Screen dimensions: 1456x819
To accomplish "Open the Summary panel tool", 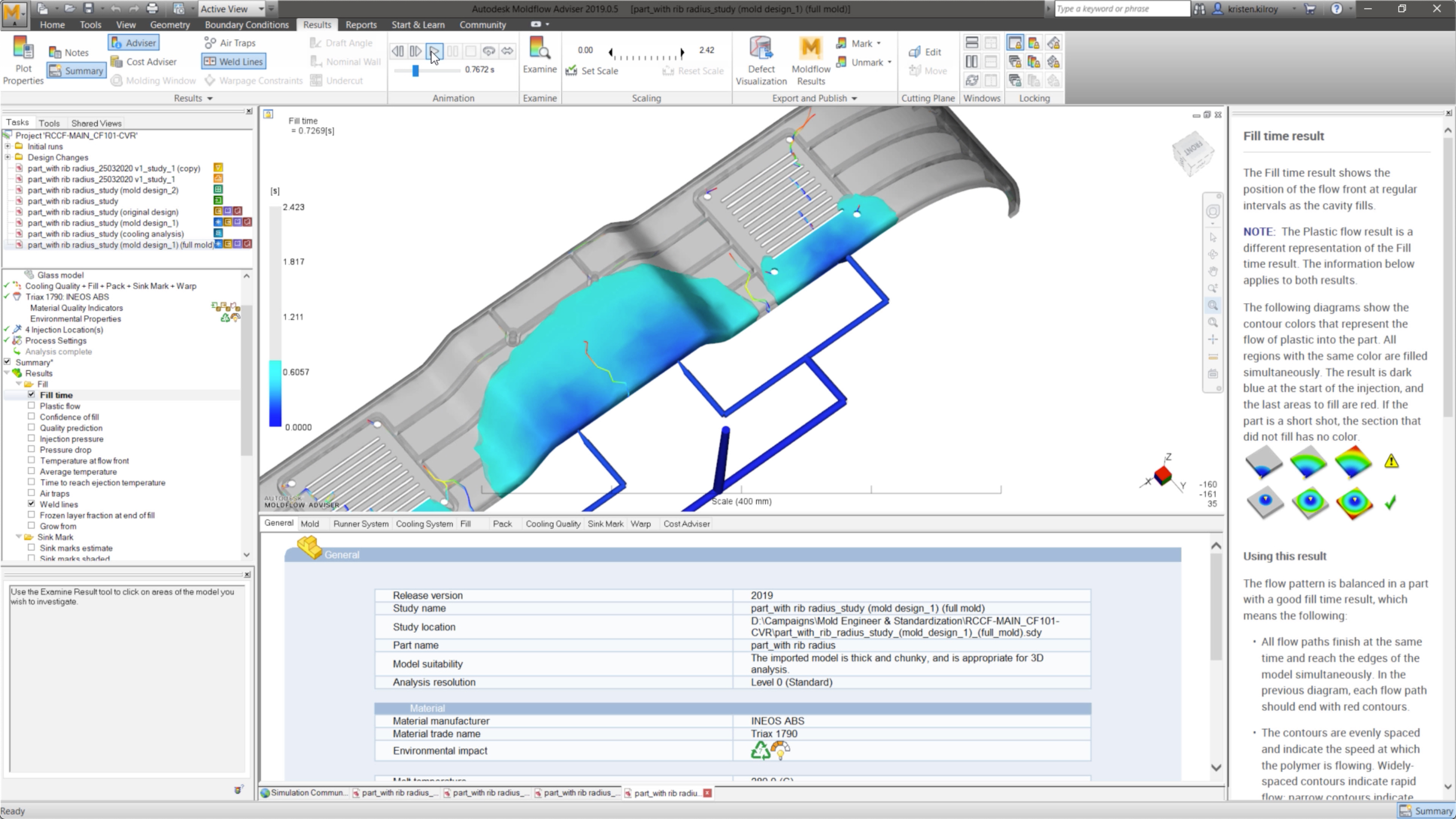I will tap(77, 70).
